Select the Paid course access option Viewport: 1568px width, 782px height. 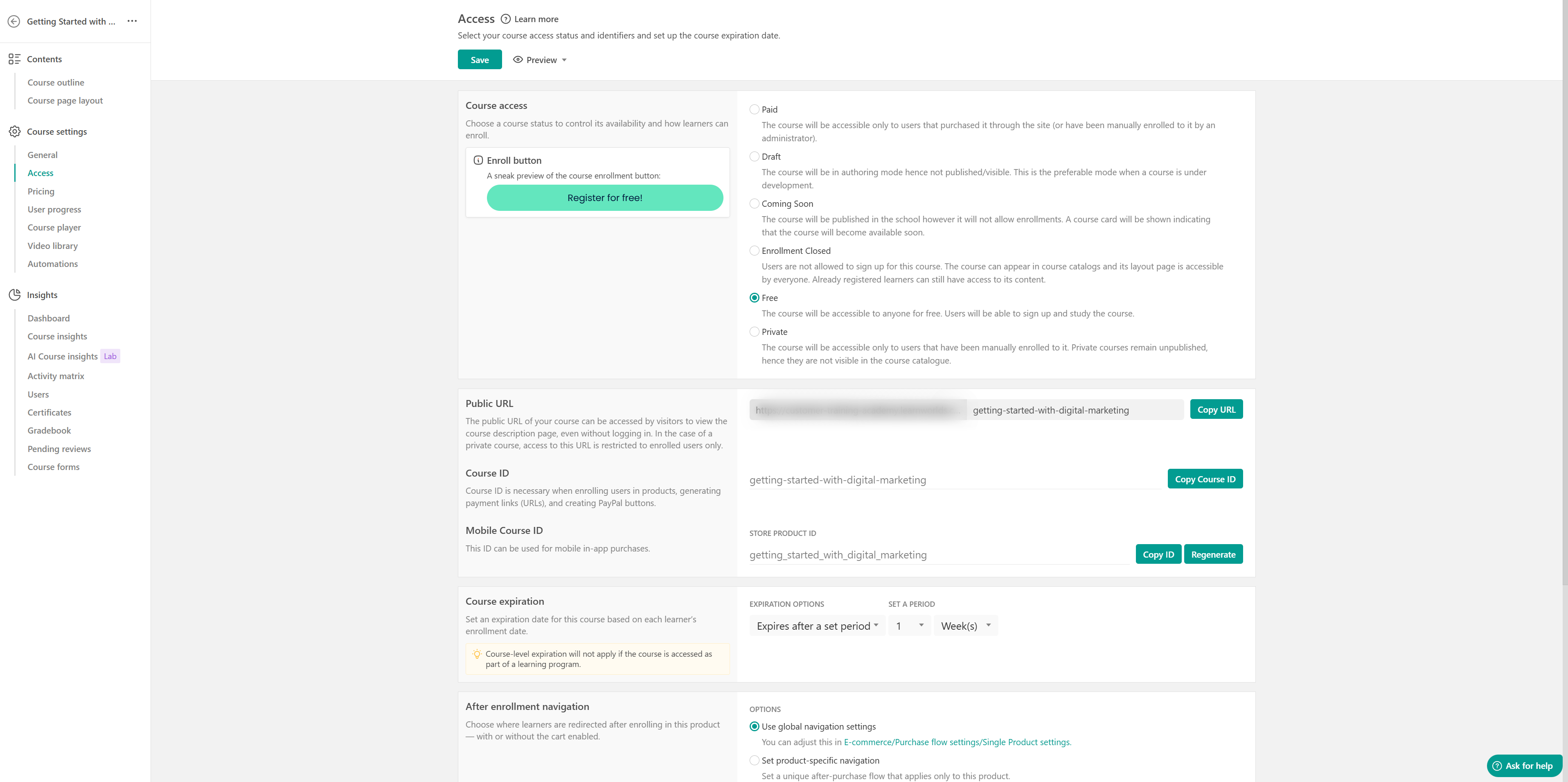[x=754, y=110]
